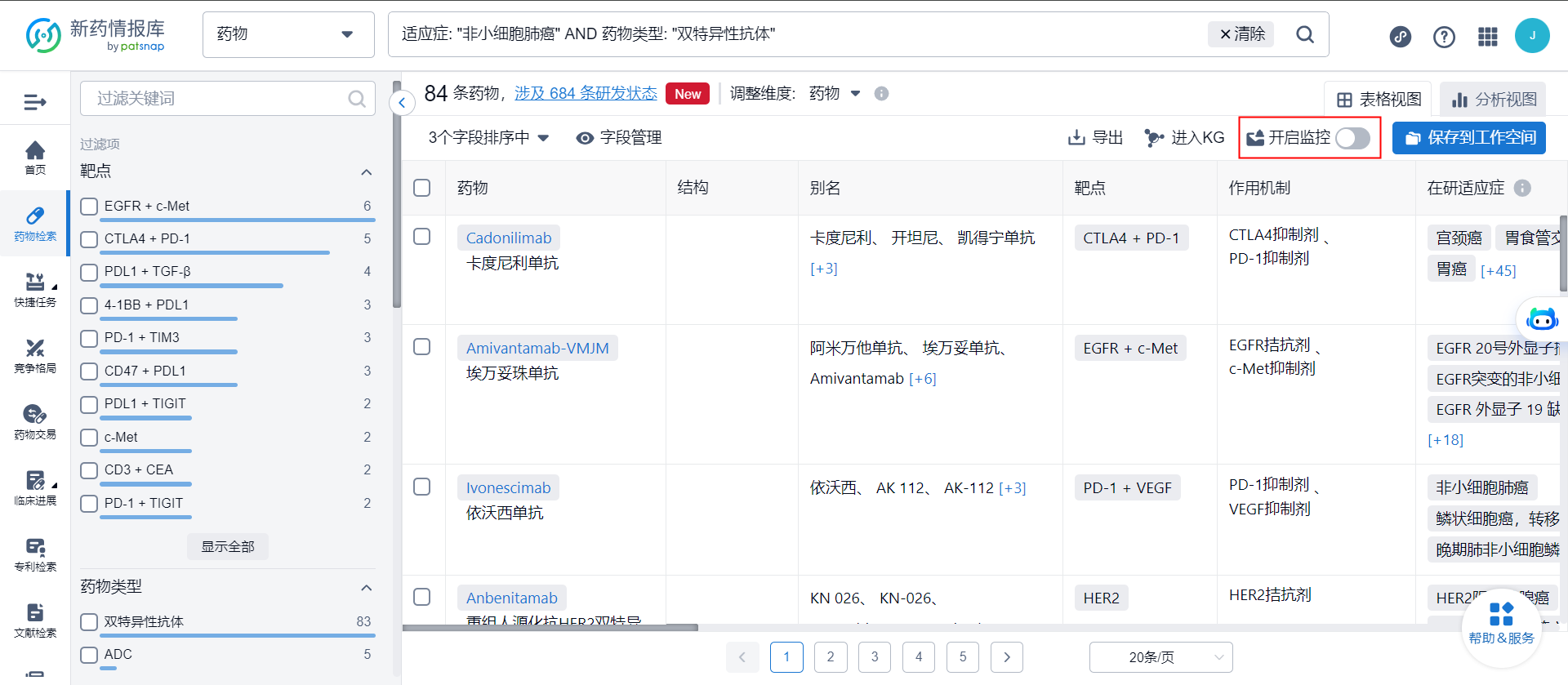Click the 在研适应症 info icon
1568x685 pixels.
point(1522,188)
